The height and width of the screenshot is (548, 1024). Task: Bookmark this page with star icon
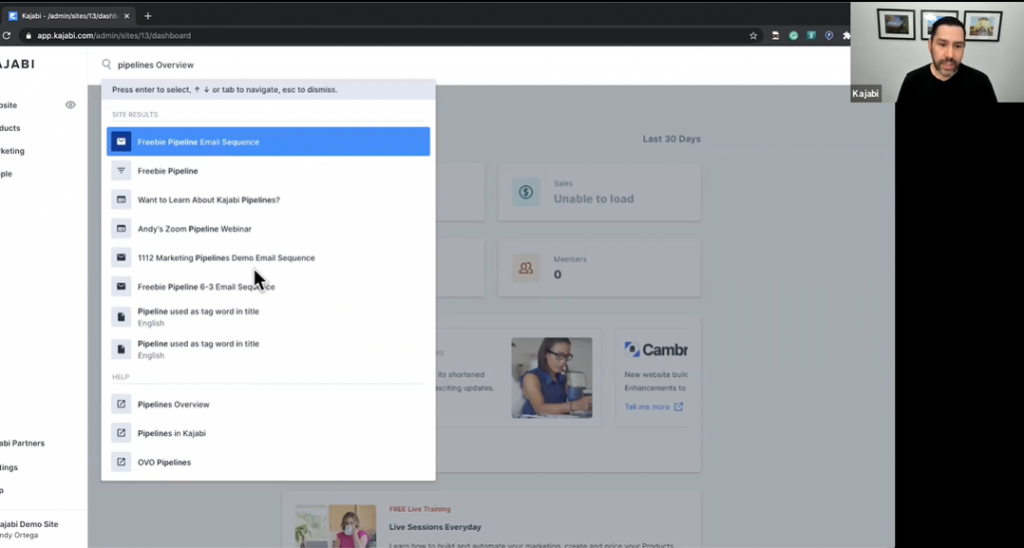753,35
